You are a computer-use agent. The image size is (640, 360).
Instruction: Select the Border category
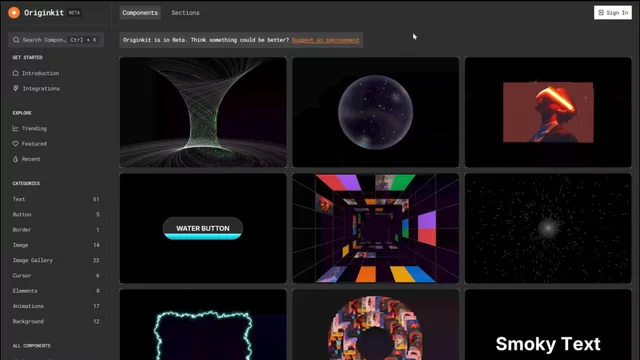pyautogui.click(x=56, y=230)
